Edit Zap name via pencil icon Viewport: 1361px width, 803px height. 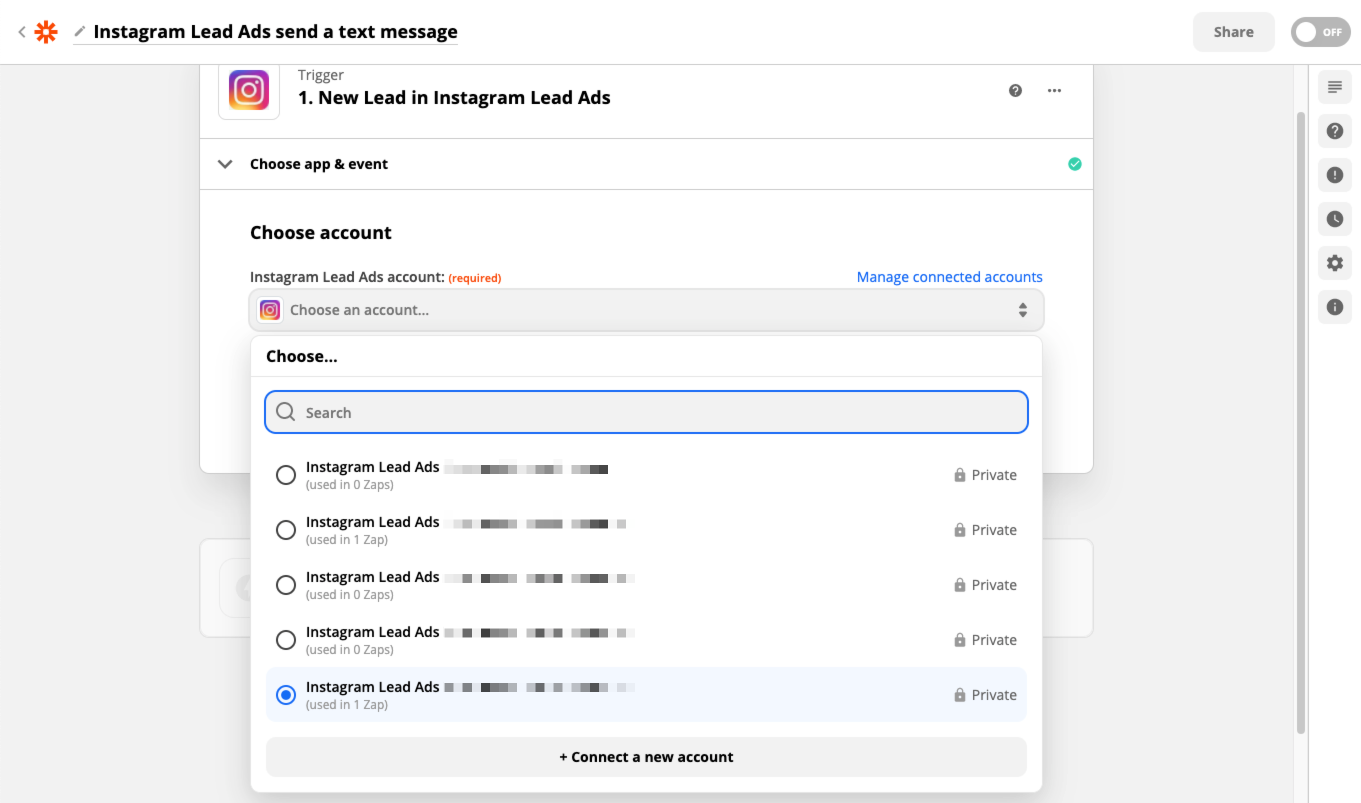(x=80, y=32)
